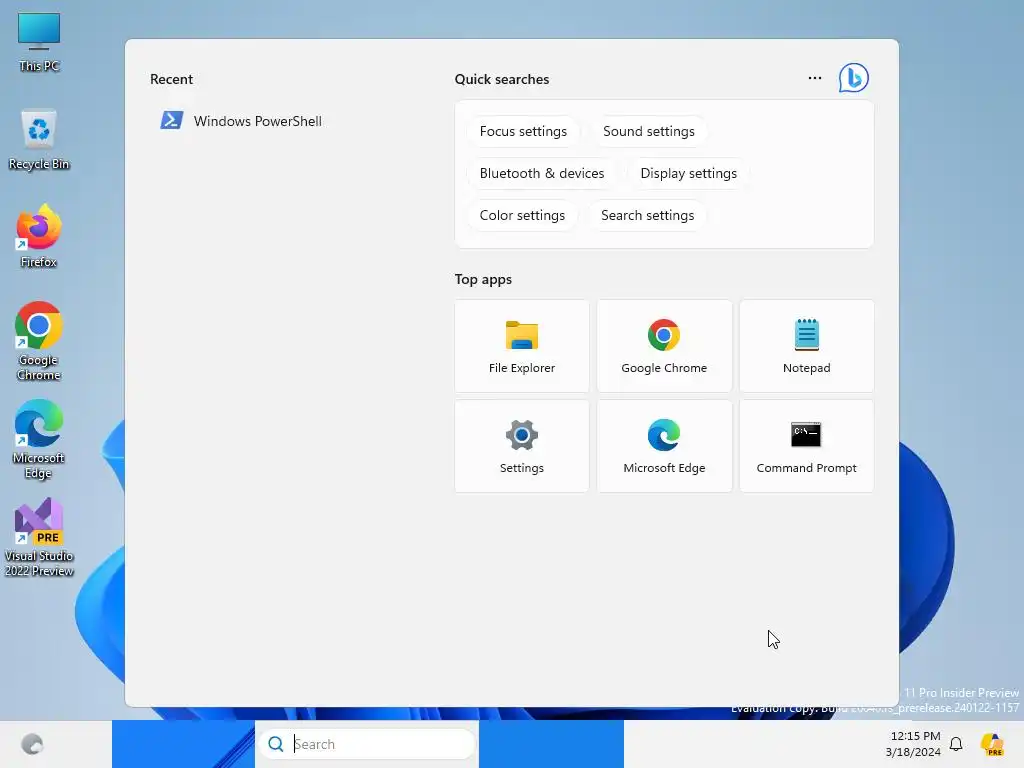The width and height of the screenshot is (1024, 768).
Task: Select Focus settings quick search
Action: coord(523,131)
